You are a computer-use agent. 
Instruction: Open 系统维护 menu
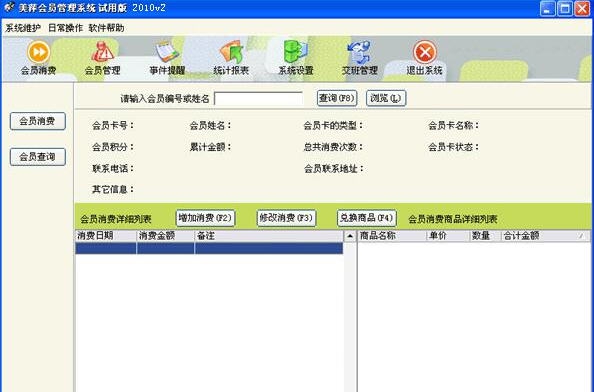(x=23, y=28)
